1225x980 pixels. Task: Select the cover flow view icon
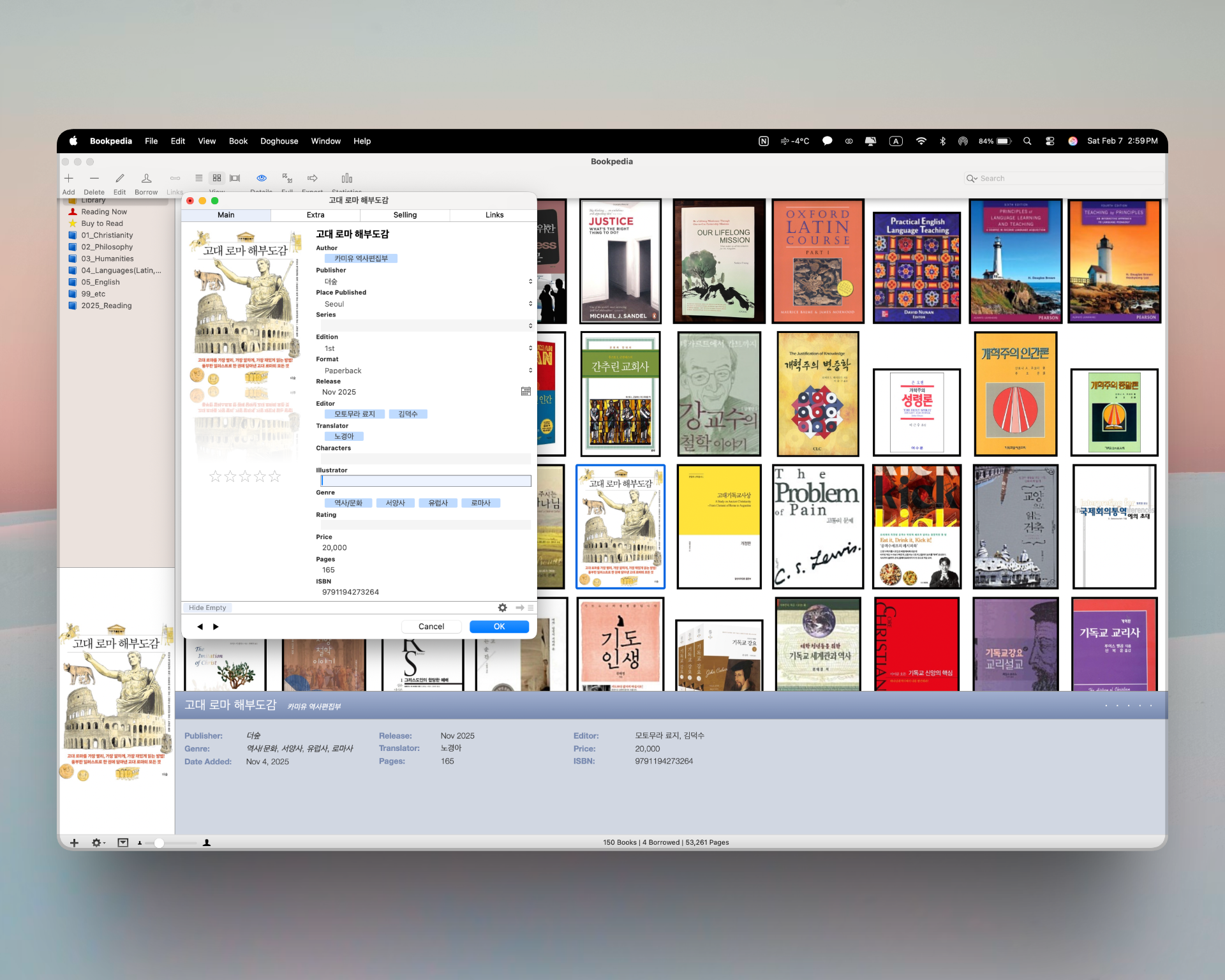click(235, 178)
